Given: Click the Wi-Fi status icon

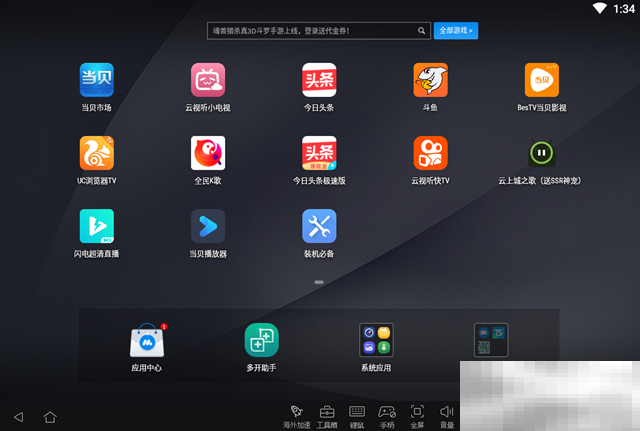Looking at the screenshot, I should pyautogui.click(x=600, y=8).
